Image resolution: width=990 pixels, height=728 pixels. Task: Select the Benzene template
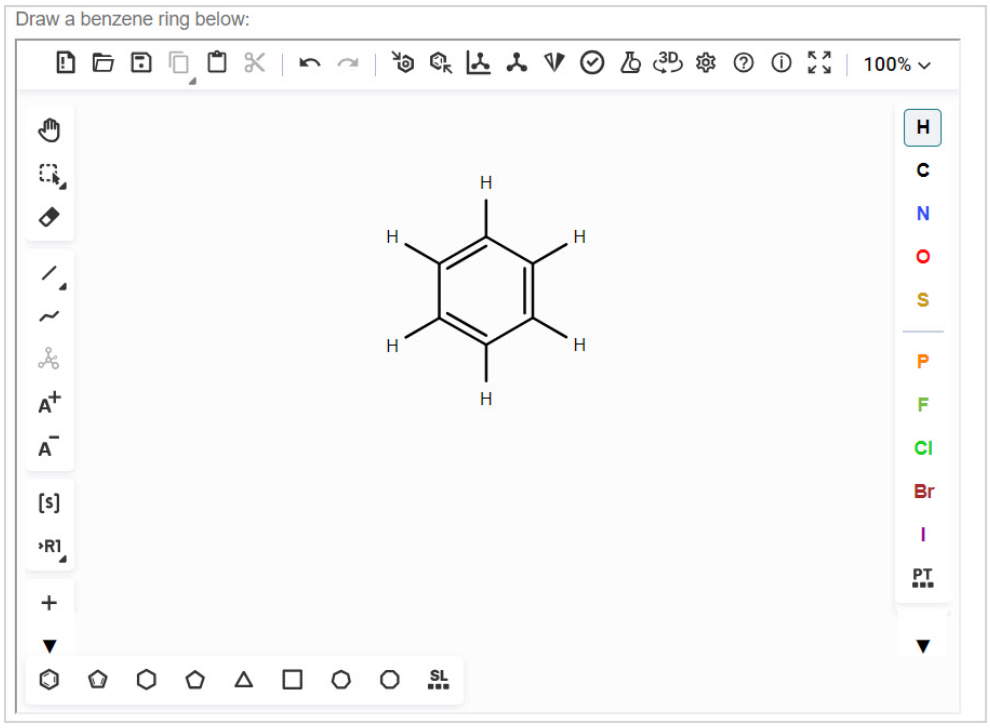50,679
